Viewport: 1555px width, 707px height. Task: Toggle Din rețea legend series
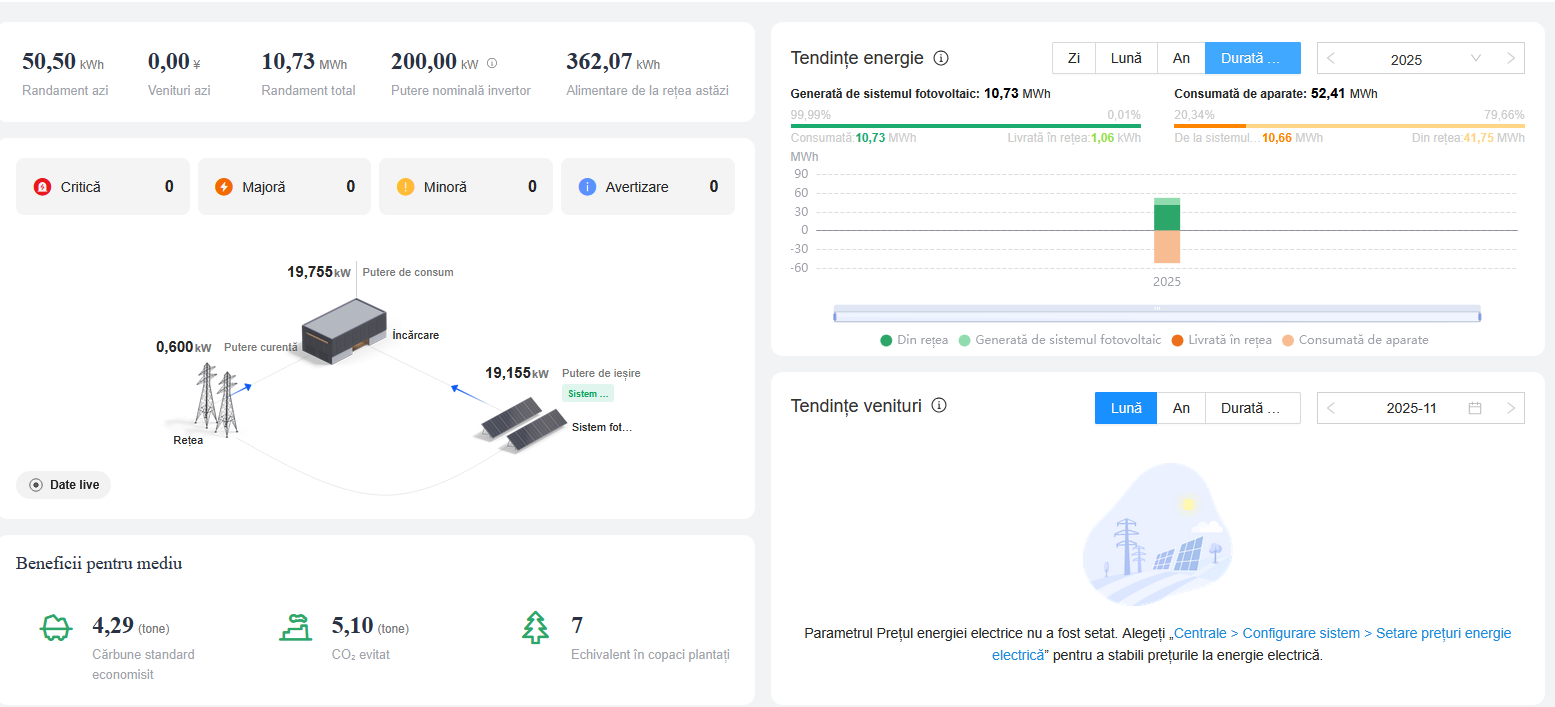914,340
